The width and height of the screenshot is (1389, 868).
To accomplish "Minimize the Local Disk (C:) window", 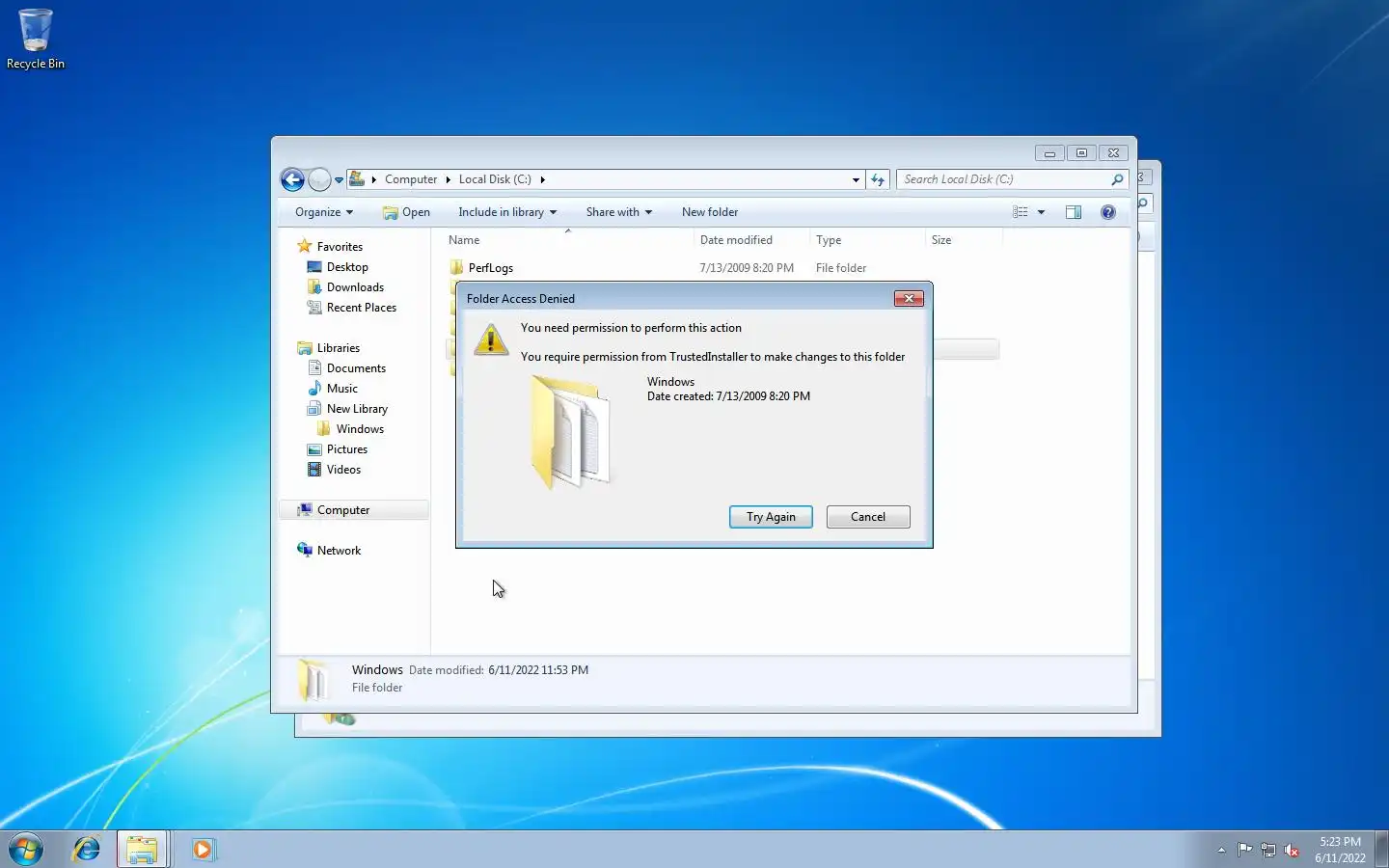I will 1049,153.
